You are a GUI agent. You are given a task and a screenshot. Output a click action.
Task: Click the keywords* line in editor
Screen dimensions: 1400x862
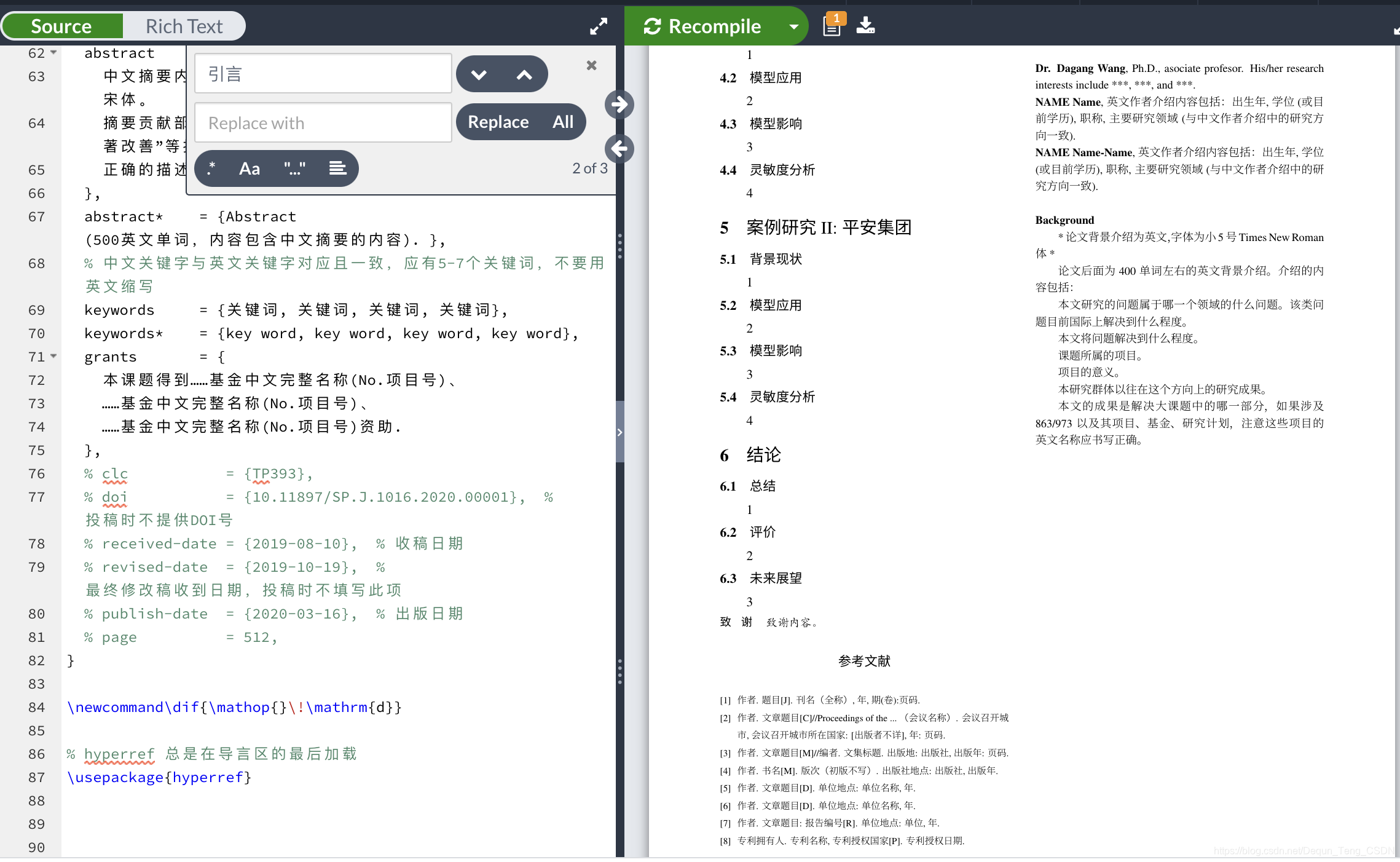point(332,333)
